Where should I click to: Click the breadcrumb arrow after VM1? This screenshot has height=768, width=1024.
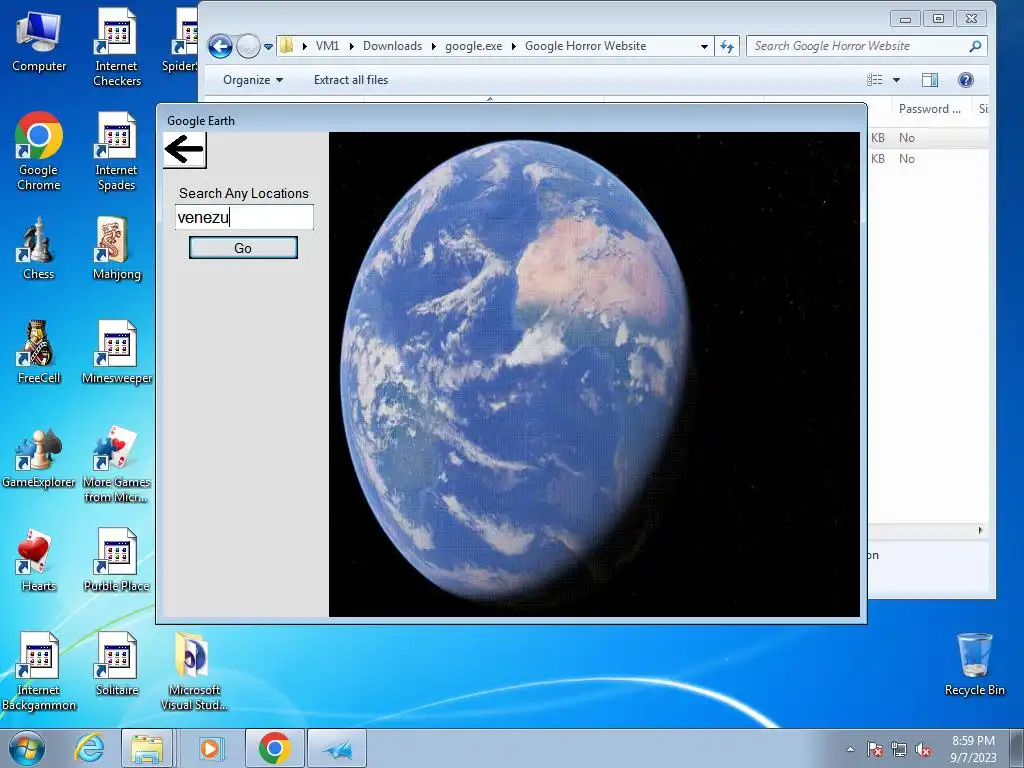(351, 46)
